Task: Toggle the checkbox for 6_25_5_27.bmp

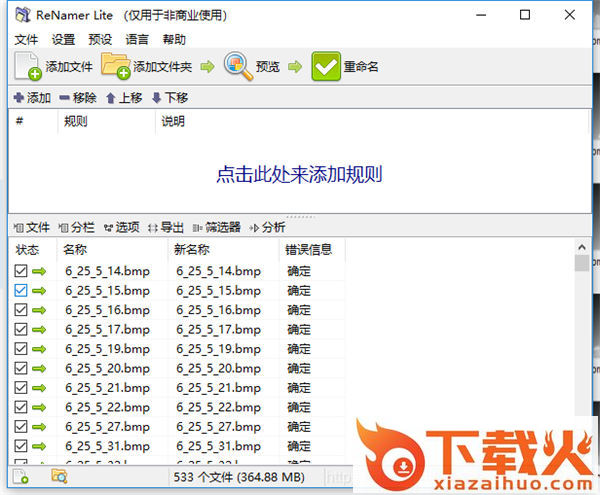Action: click(x=21, y=427)
